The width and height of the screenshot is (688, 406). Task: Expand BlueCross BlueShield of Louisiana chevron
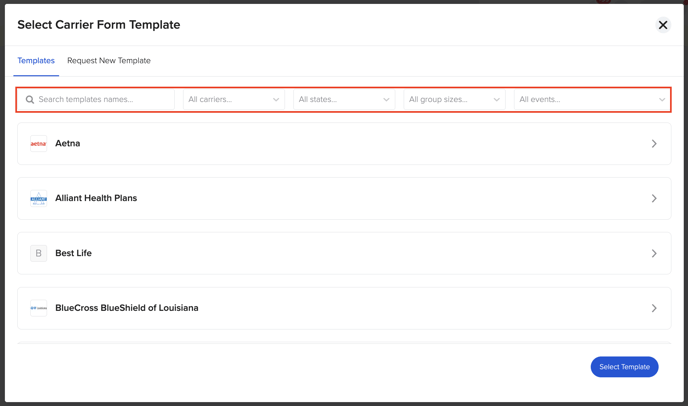pyautogui.click(x=654, y=308)
